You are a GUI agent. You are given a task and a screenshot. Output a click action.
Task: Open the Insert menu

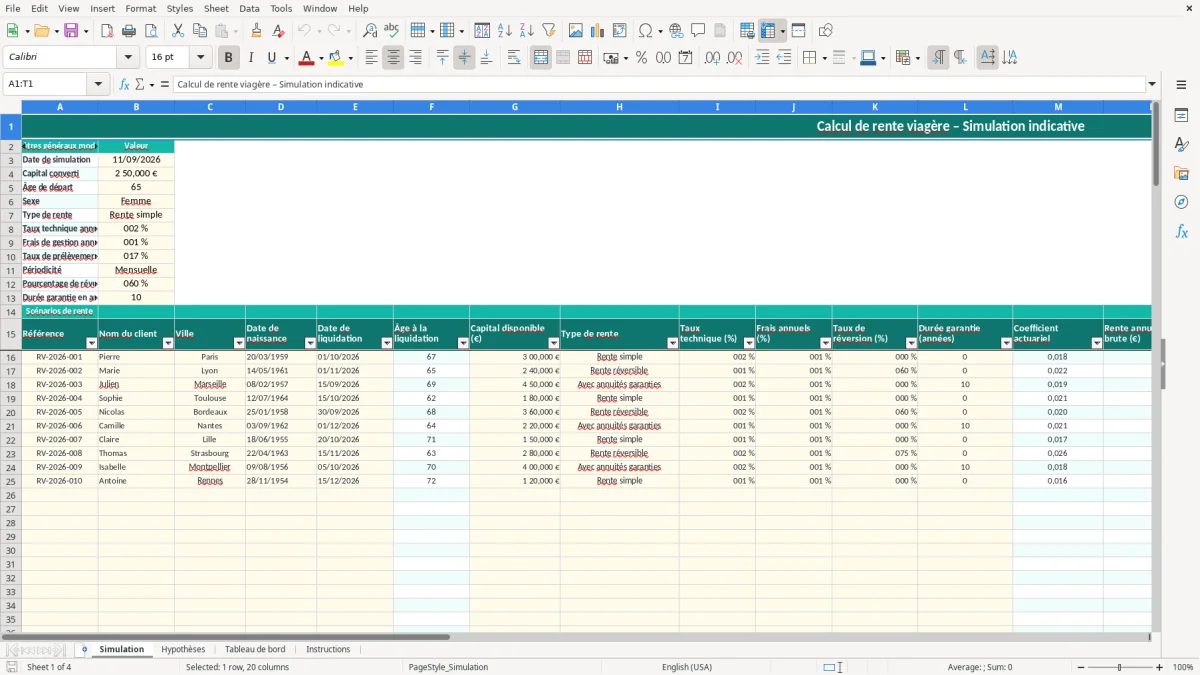[x=102, y=8]
